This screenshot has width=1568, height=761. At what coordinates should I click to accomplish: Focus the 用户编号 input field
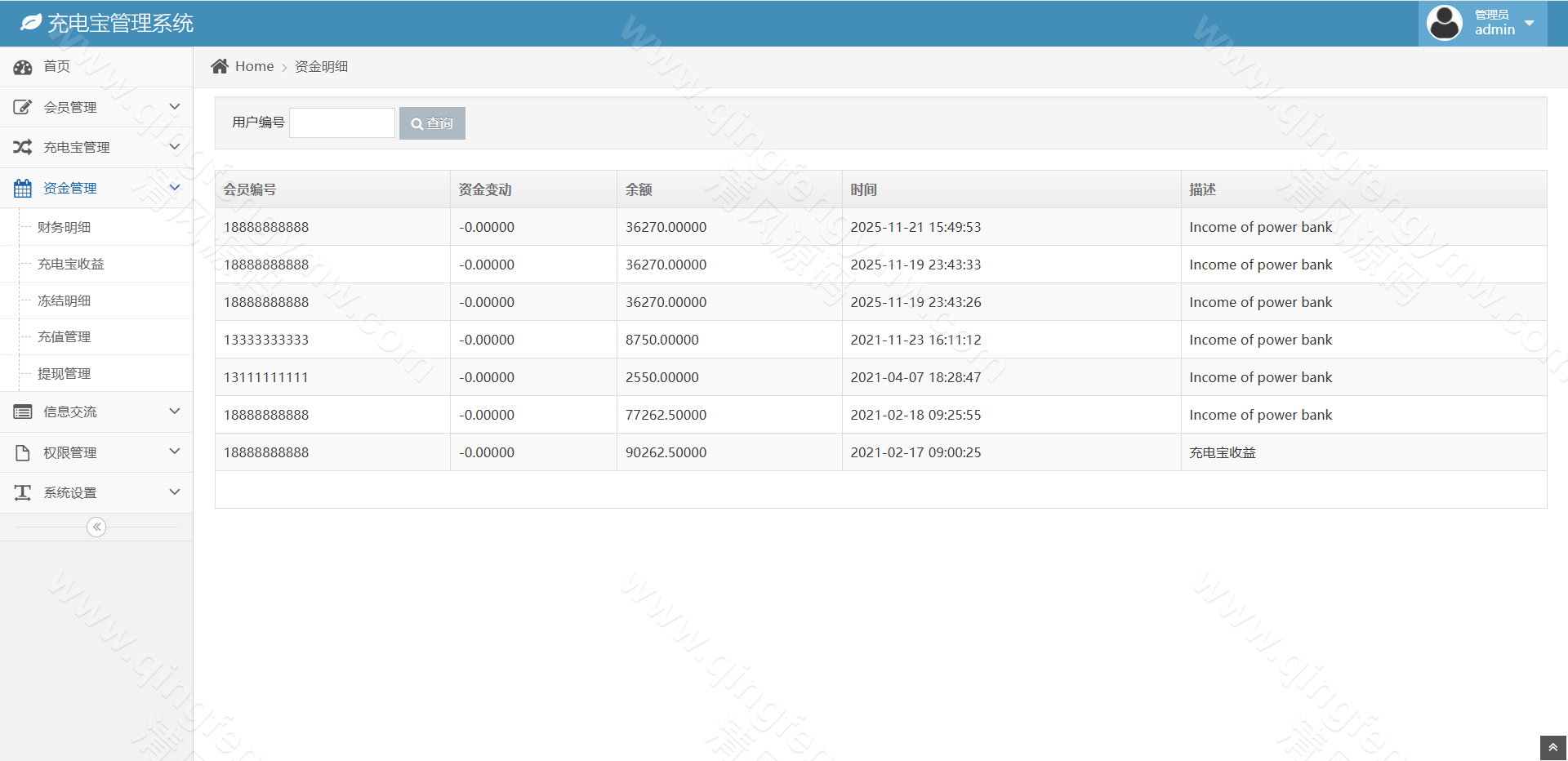pos(342,122)
